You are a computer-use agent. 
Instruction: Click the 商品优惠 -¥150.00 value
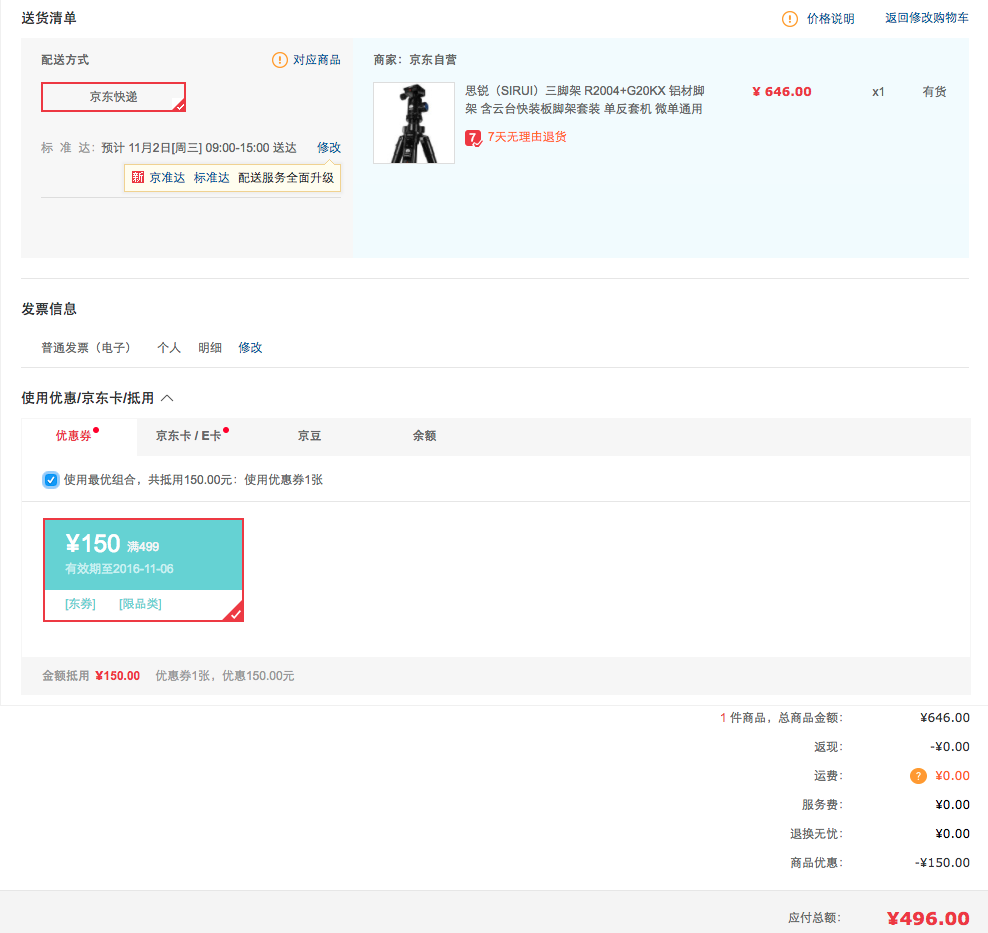[942, 863]
